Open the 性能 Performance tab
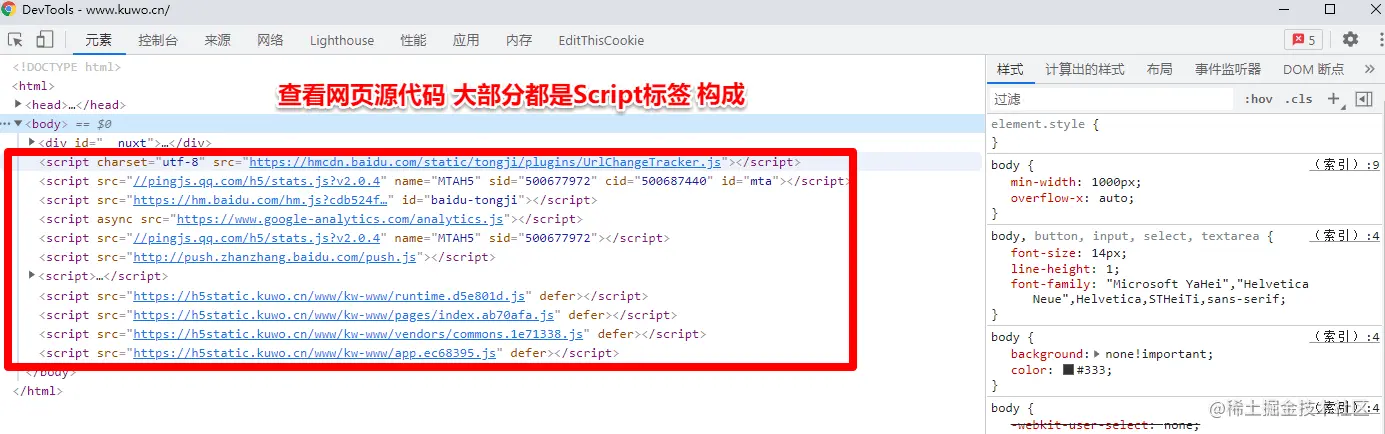Image resolution: width=1385 pixels, height=434 pixels. pos(413,40)
